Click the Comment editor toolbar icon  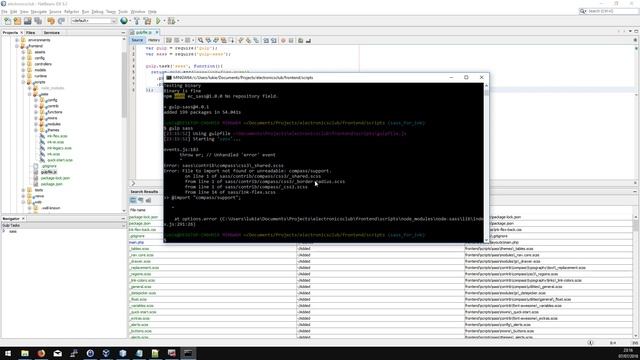point(300,40)
